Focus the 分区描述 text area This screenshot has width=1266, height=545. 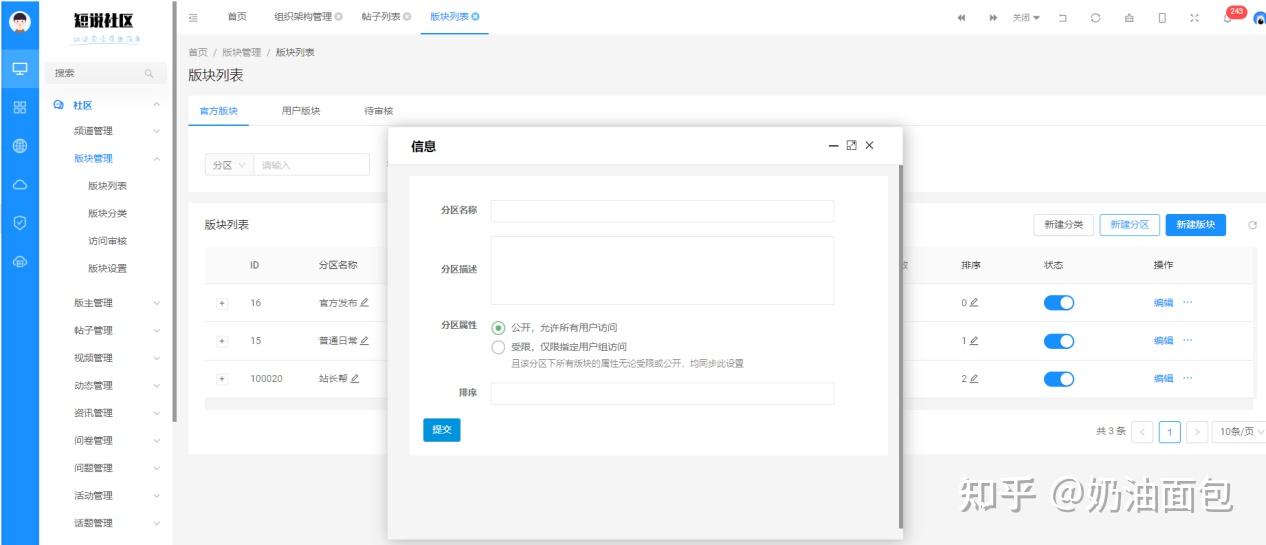(662, 270)
